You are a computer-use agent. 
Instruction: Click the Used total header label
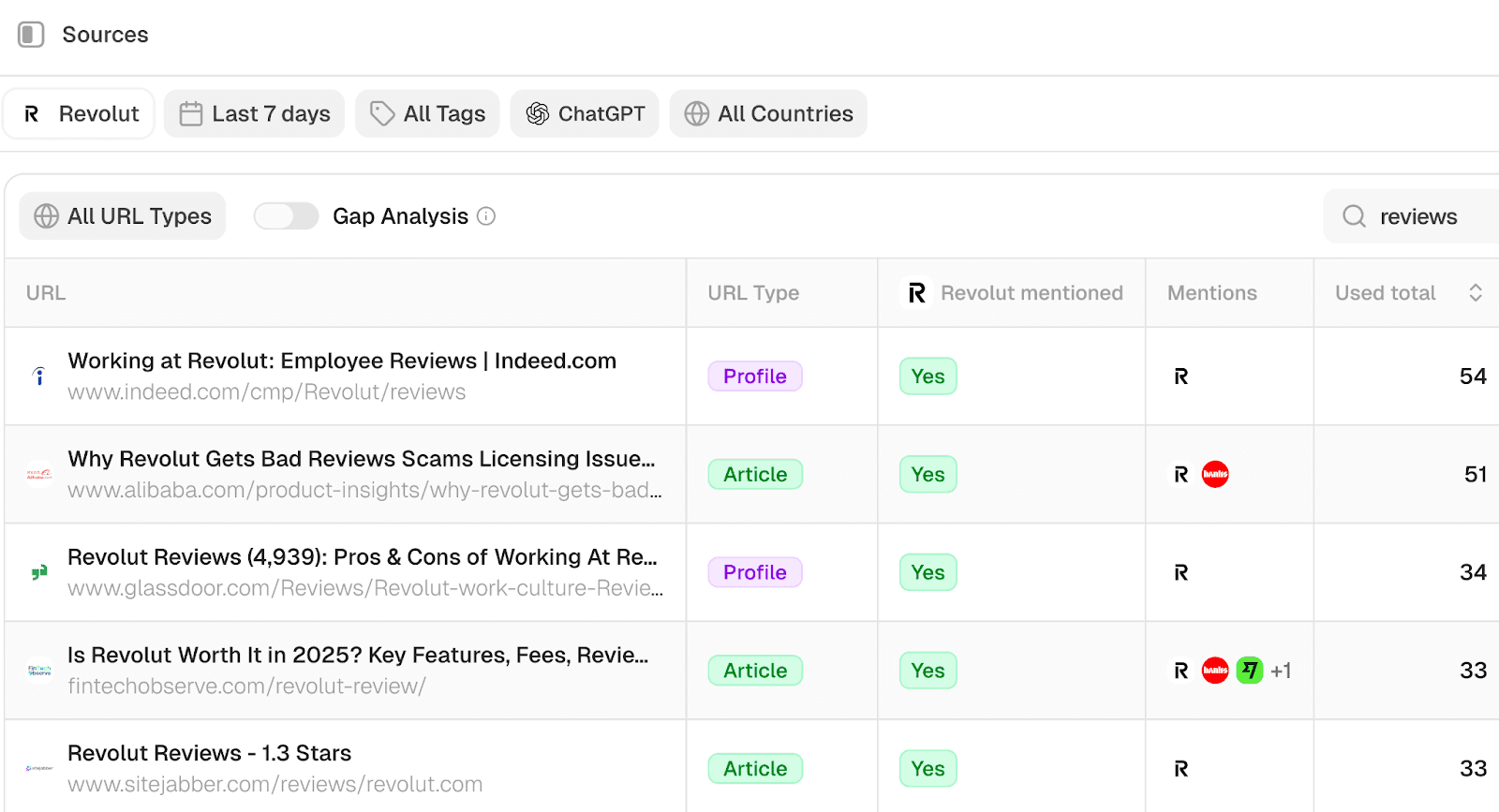click(1385, 293)
